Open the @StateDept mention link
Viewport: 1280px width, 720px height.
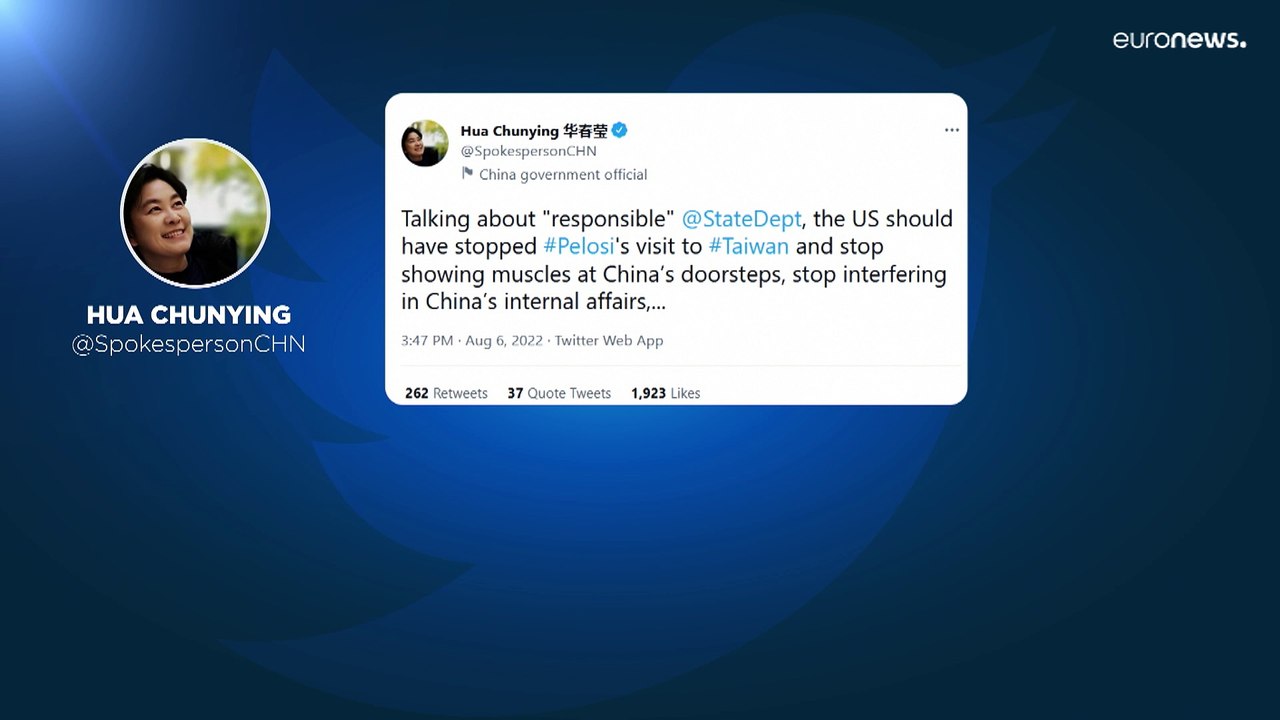coord(741,218)
